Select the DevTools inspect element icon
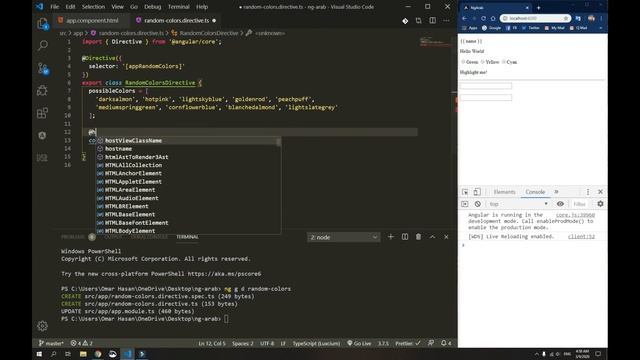Image resolution: width=640 pixels, height=360 pixels. (465, 192)
